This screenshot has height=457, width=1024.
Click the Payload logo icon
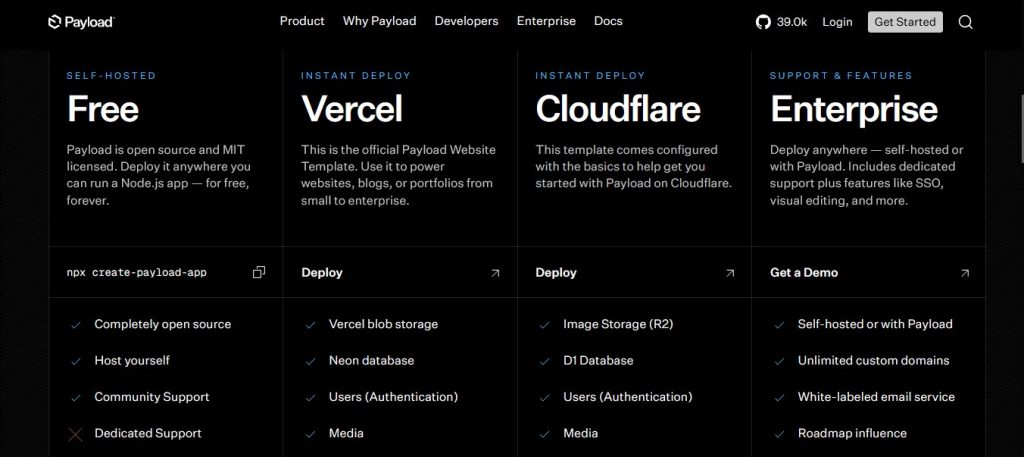55,21
